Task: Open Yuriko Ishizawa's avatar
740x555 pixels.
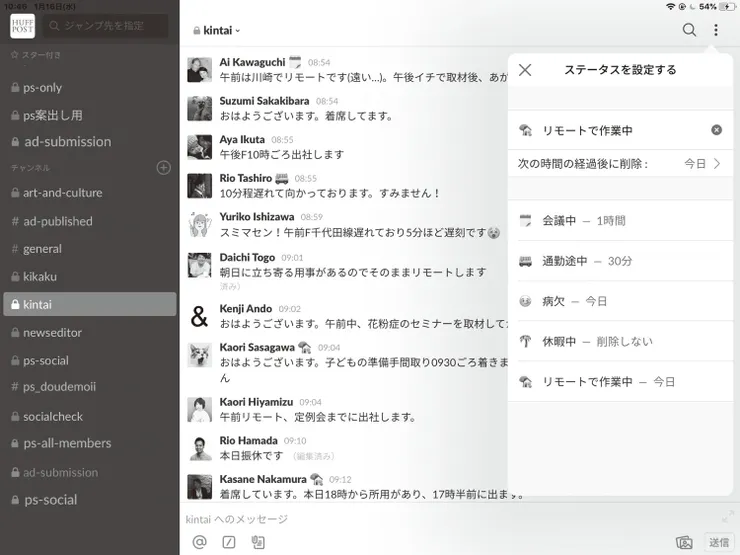Action: coord(199,225)
